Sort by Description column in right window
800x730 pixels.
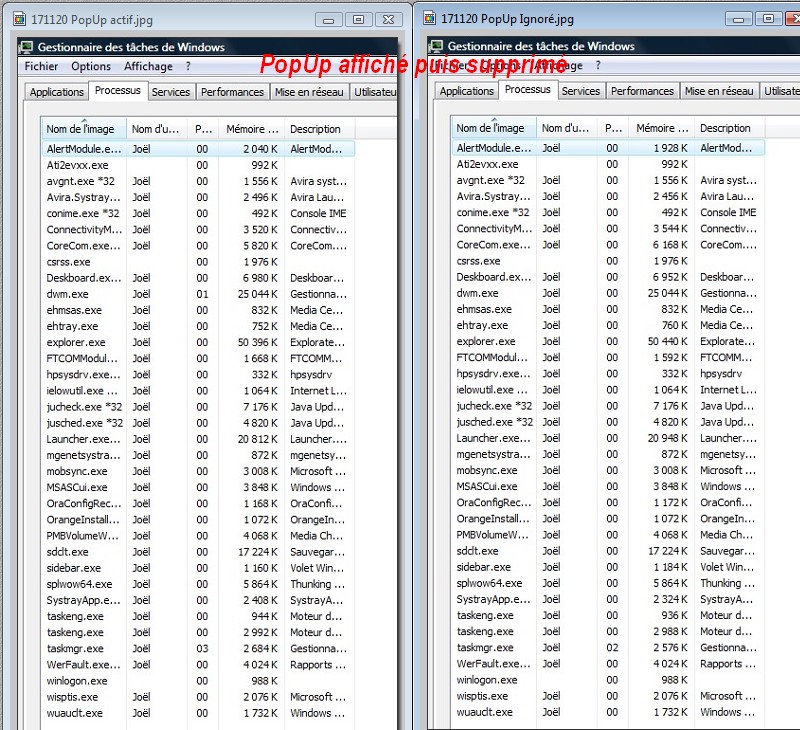[x=730, y=128]
